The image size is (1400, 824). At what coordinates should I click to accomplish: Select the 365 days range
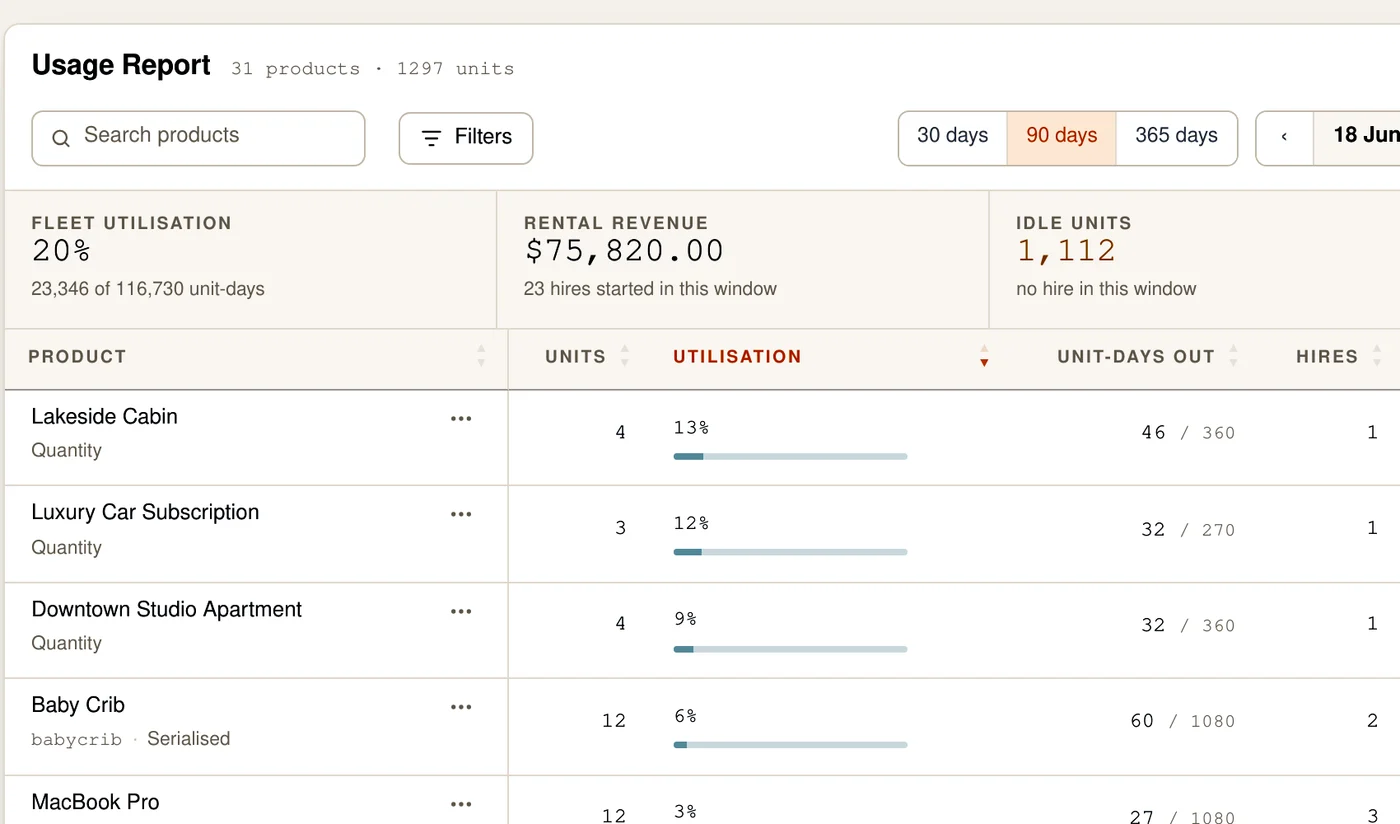[x=1176, y=137]
